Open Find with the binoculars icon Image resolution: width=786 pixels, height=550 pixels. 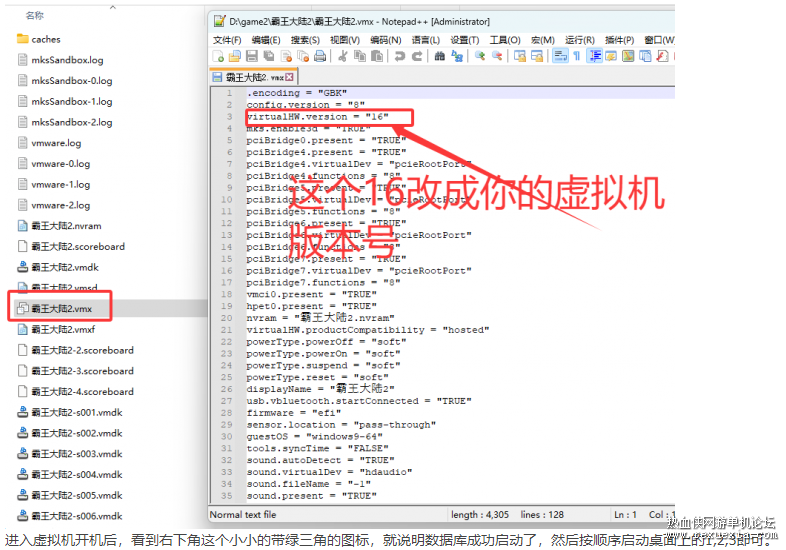click(440, 56)
